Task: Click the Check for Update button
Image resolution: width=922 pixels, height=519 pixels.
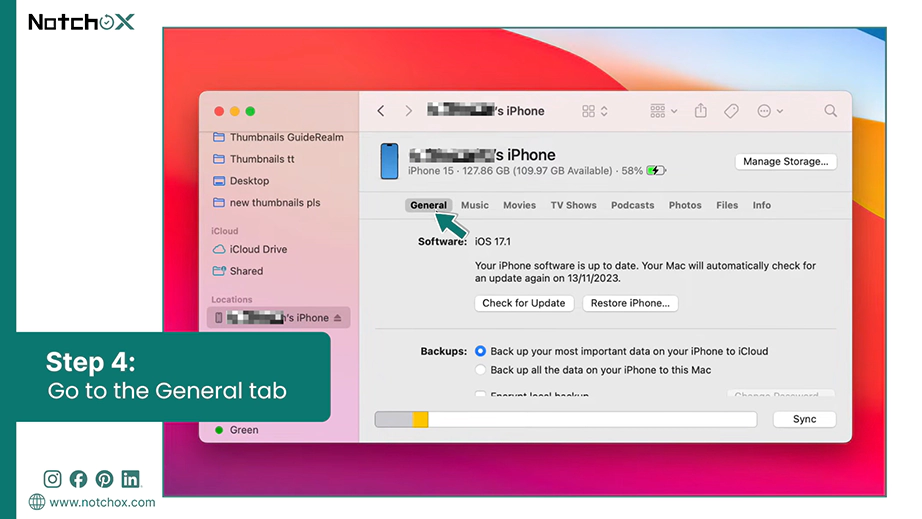Action: [x=524, y=303]
